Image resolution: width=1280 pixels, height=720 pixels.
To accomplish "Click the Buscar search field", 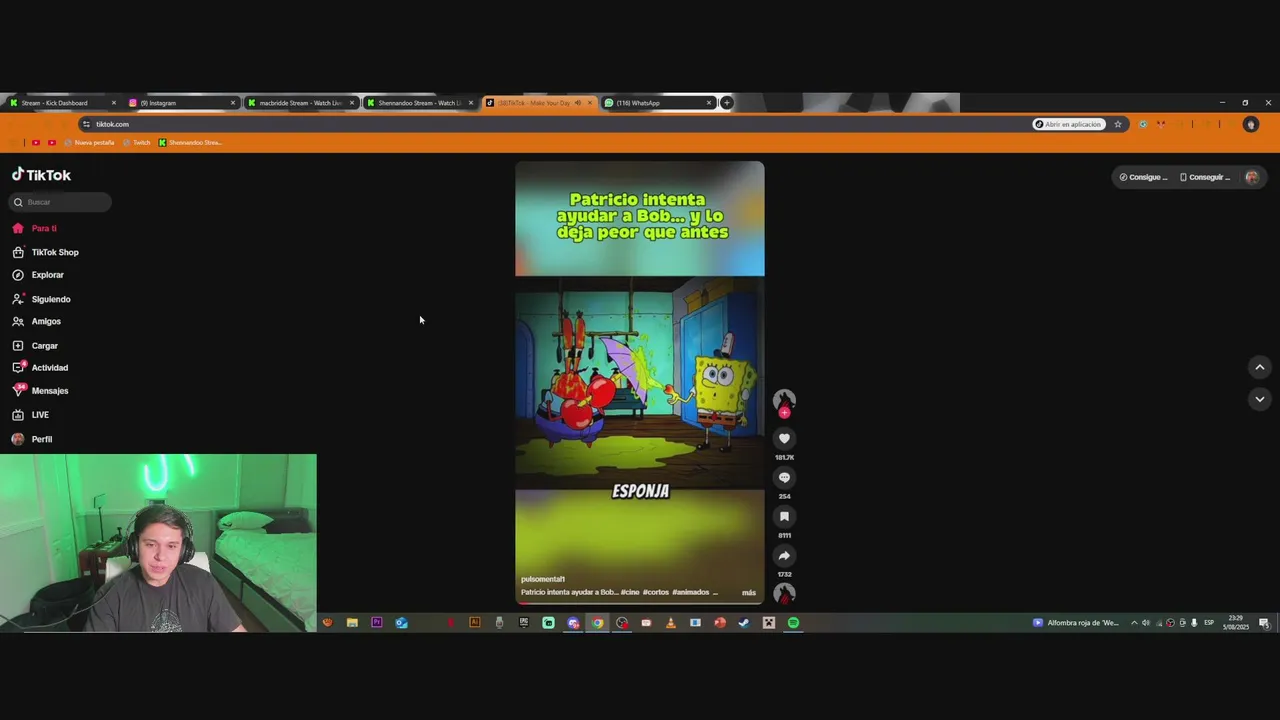I will [61, 202].
